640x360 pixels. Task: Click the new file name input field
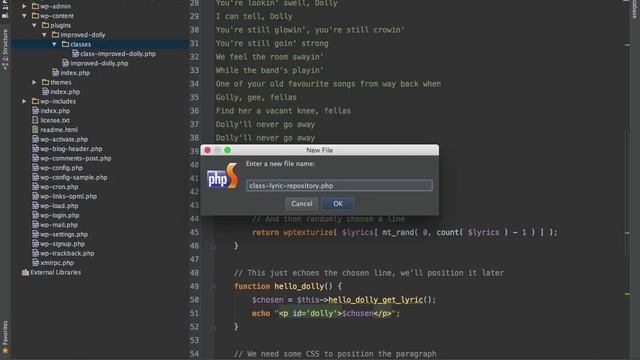339,186
